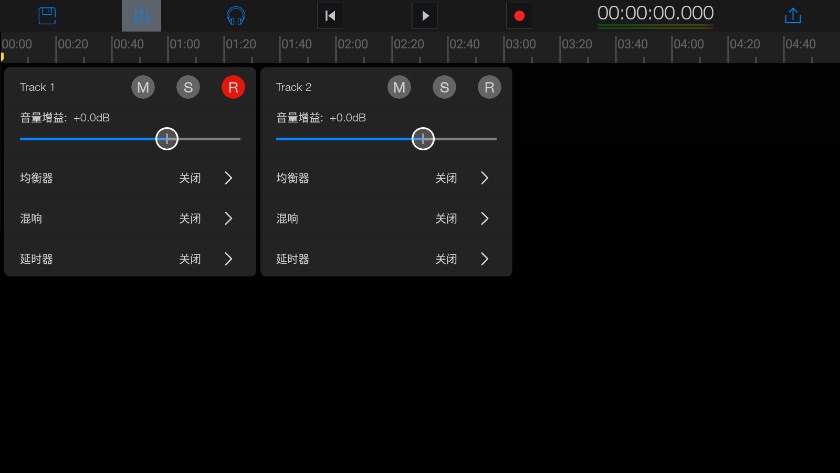Screen dimensions: 840x473
Task: Click Track 1 音量增益 slider handle
Action: tap(167, 139)
